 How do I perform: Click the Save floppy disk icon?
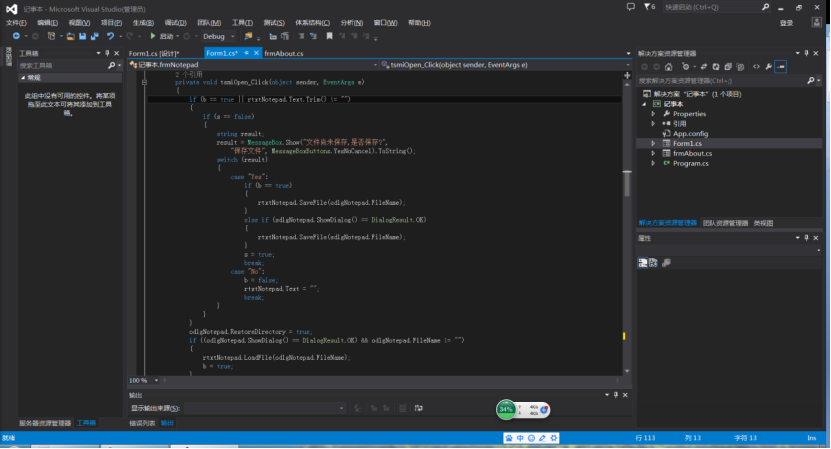83,36
